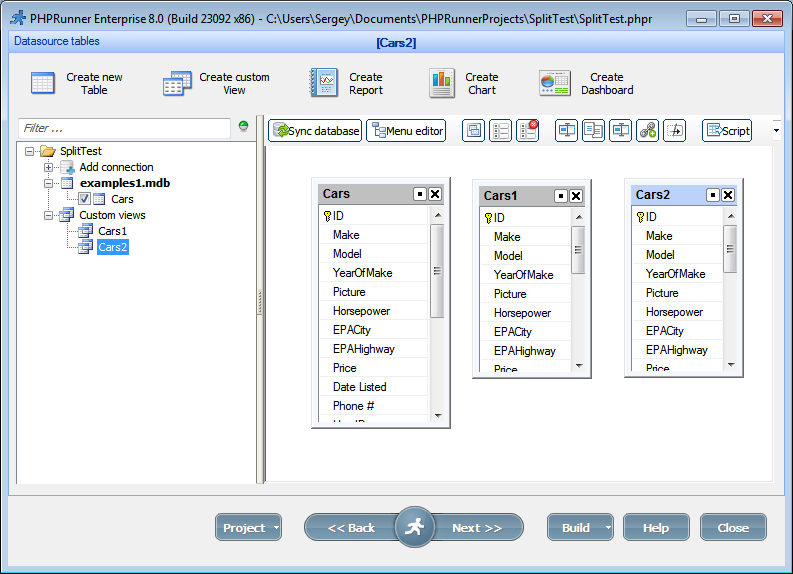Click the Cars2 list scroll up arrow
The width and height of the screenshot is (793, 574).
pos(731,216)
